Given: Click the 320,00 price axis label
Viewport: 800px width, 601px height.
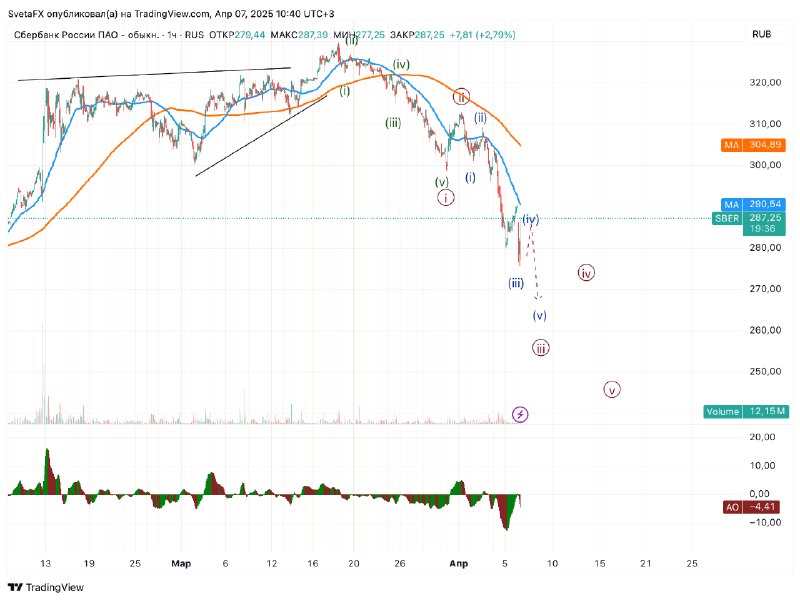Looking at the screenshot, I should point(765,82).
